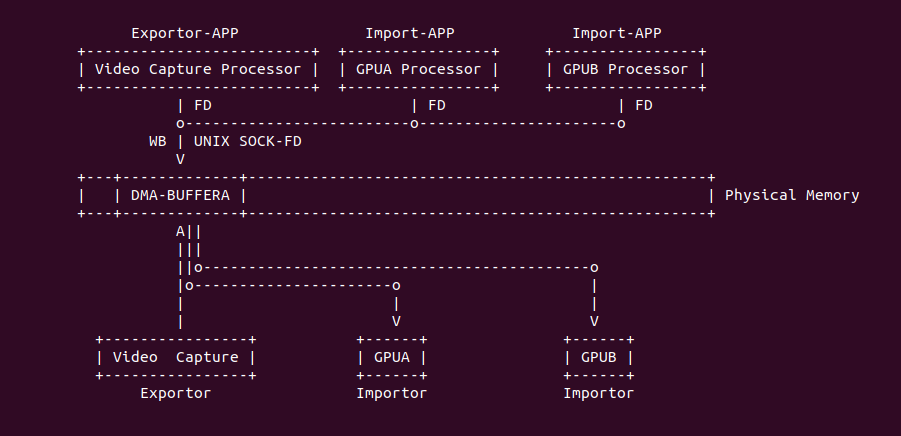Click the V arrowhead above the GPUB box
Screen dimensions: 901x436
click(595, 321)
